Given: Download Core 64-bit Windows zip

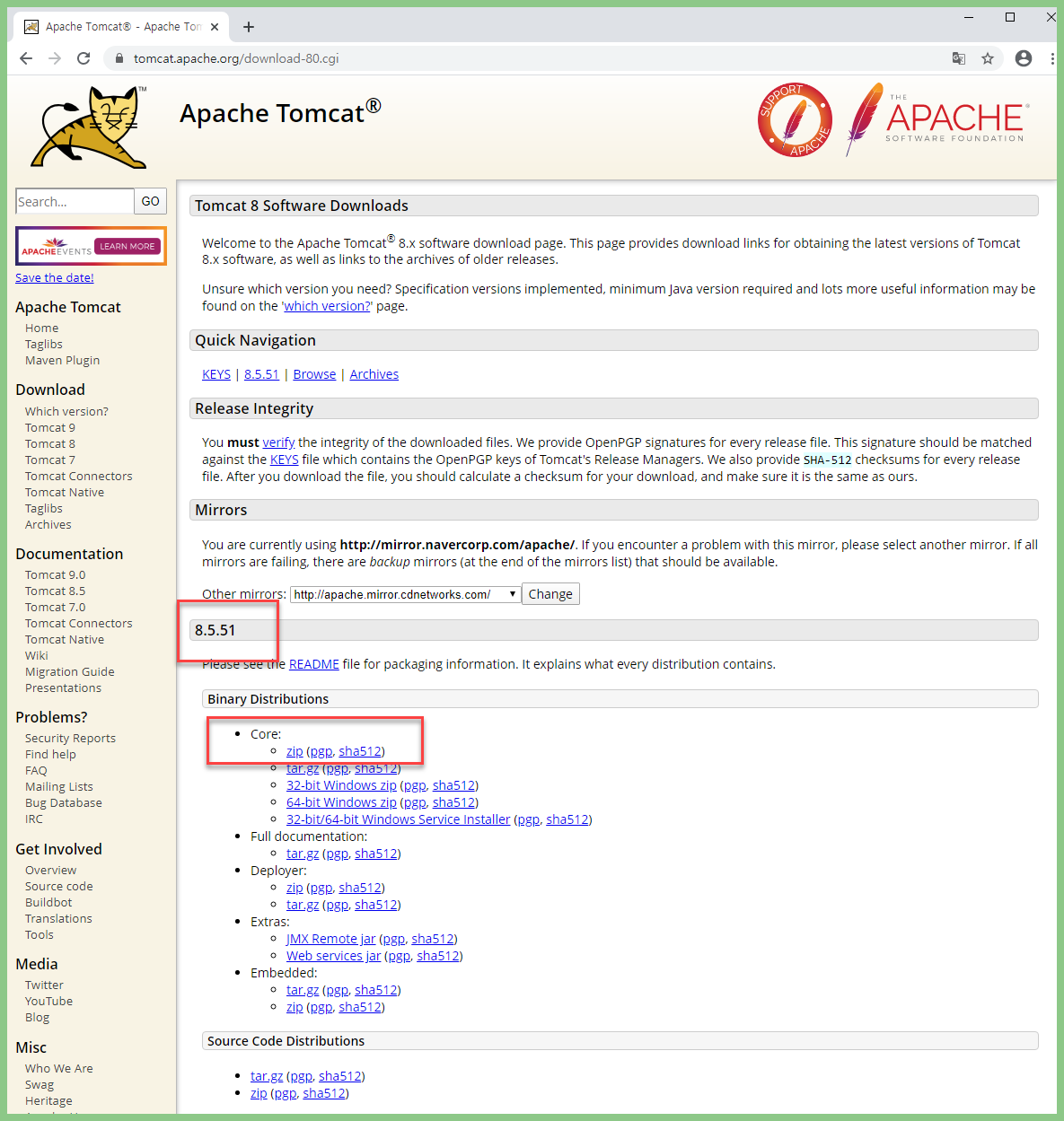Looking at the screenshot, I should coord(341,802).
